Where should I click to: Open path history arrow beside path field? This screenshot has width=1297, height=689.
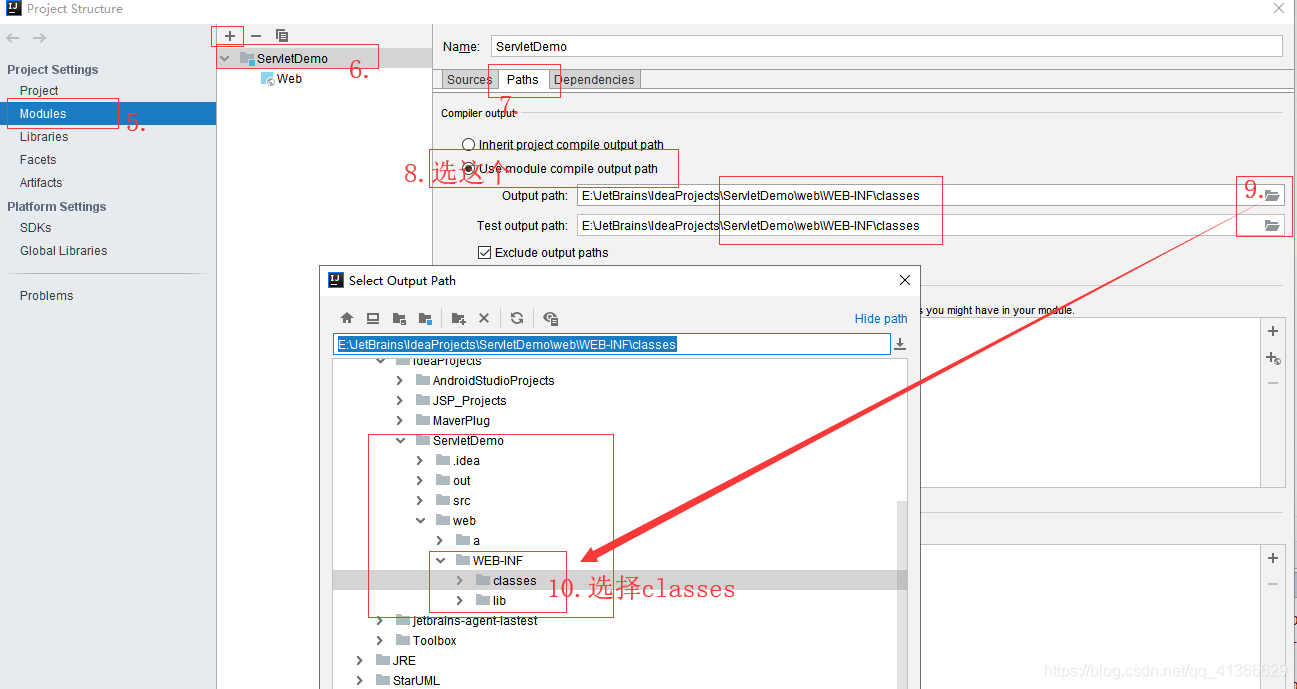pyautogui.click(x=900, y=344)
